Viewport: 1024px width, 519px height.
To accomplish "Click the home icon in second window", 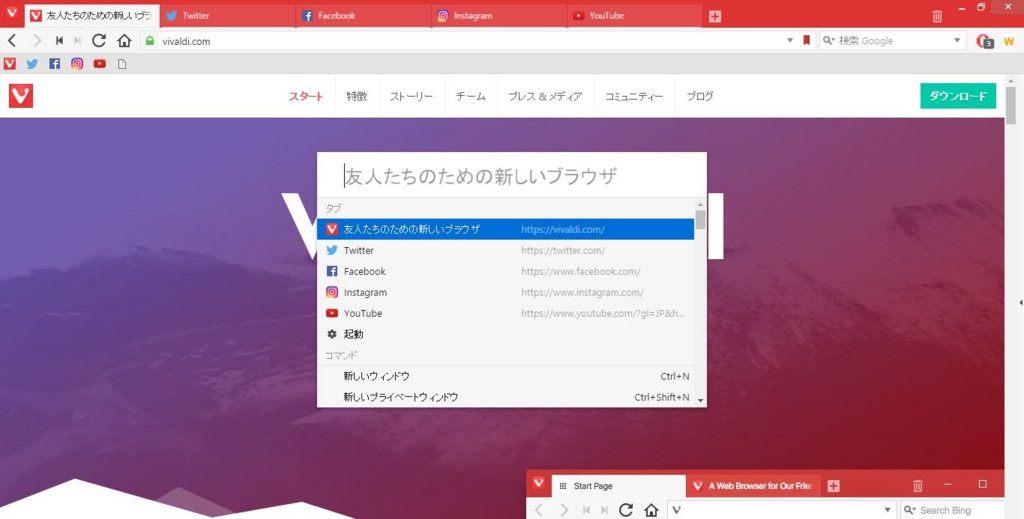I will pyautogui.click(x=651, y=510).
